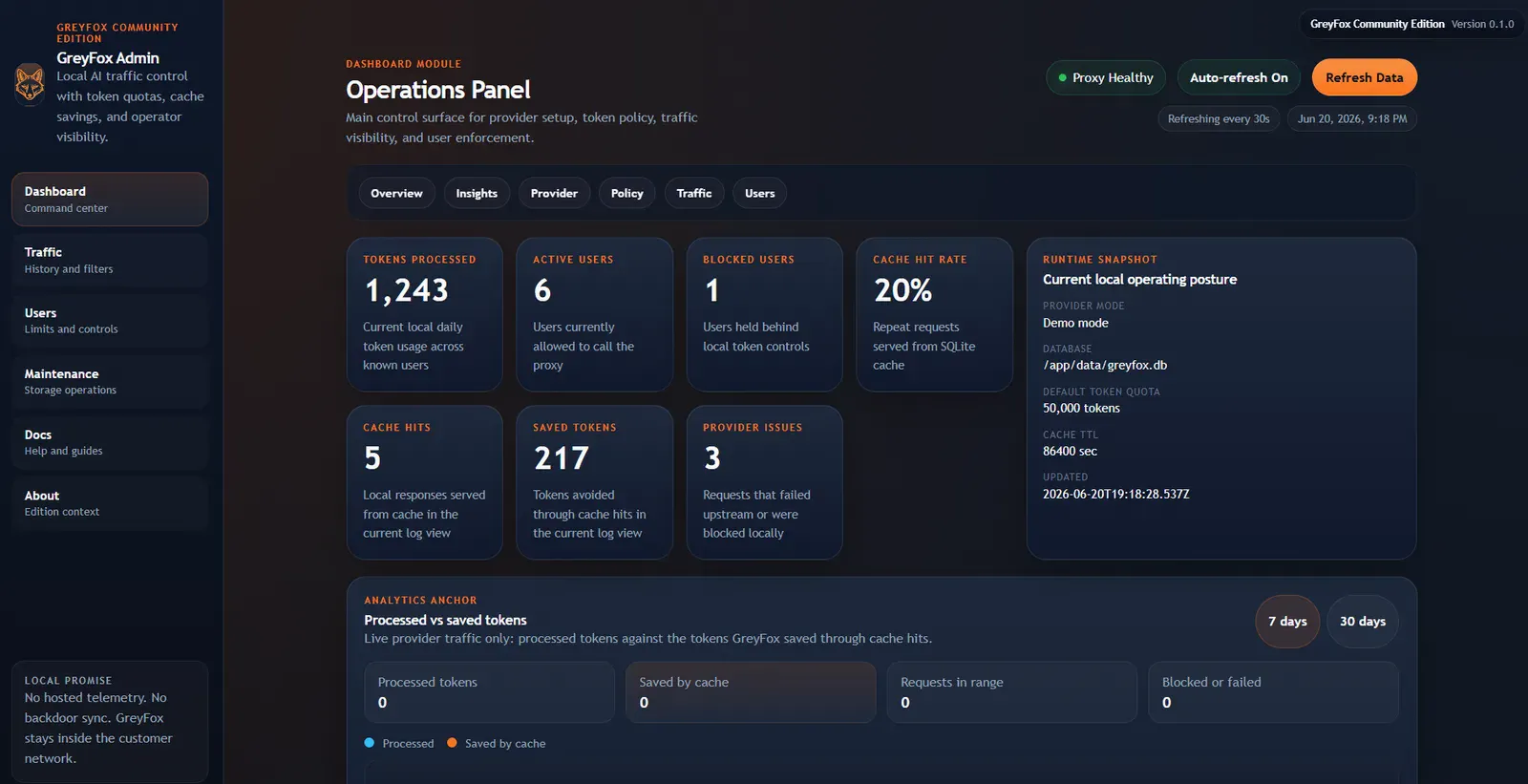
Task: Go to Traffic History and filters in sidebar
Action: tap(110, 260)
